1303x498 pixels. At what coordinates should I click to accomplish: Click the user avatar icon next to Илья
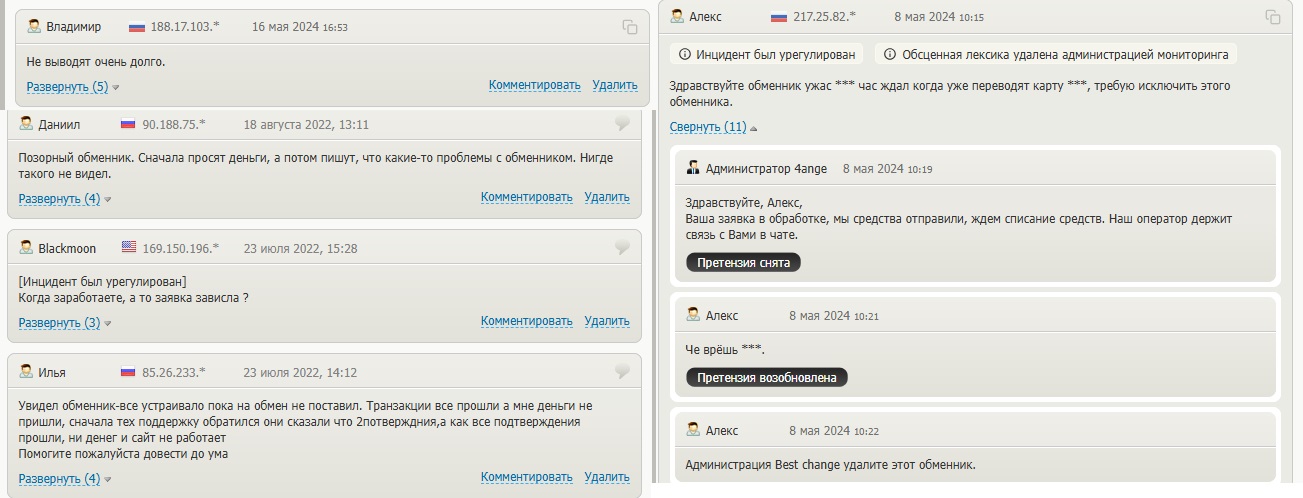tap(26, 372)
